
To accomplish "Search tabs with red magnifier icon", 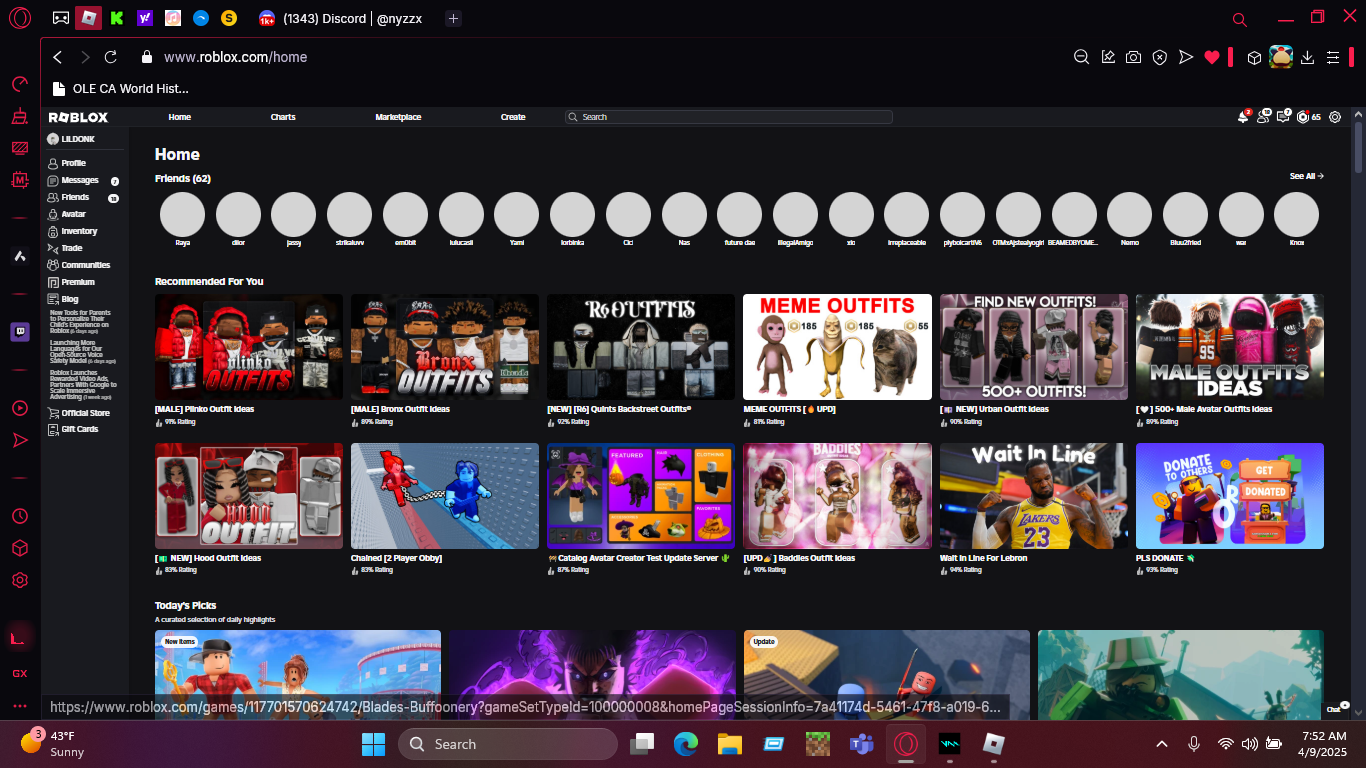I will (x=1240, y=19).
